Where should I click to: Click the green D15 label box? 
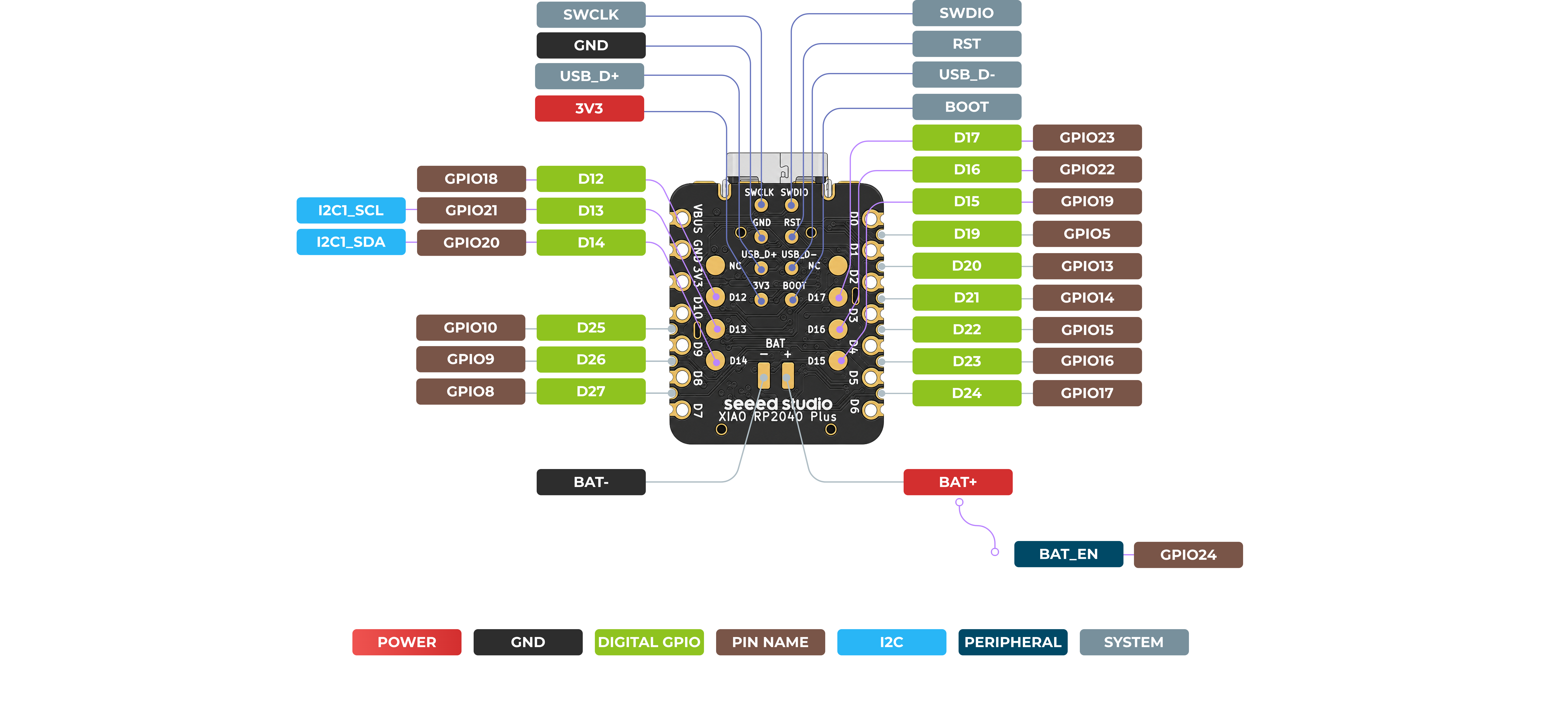click(x=967, y=202)
